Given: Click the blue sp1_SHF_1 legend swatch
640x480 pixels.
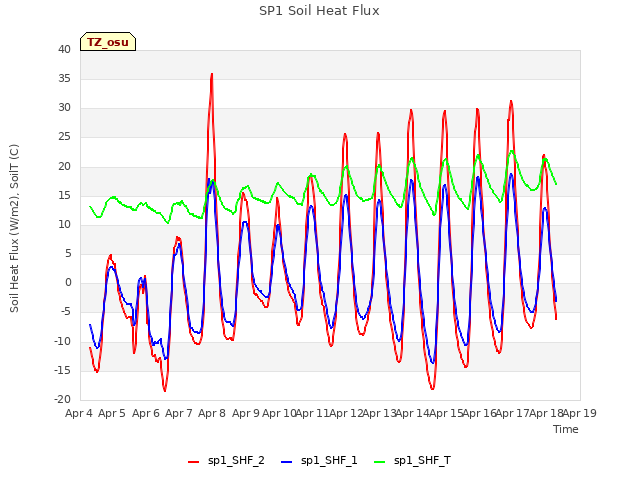Looking at the screenshot, I should [287, 462].
